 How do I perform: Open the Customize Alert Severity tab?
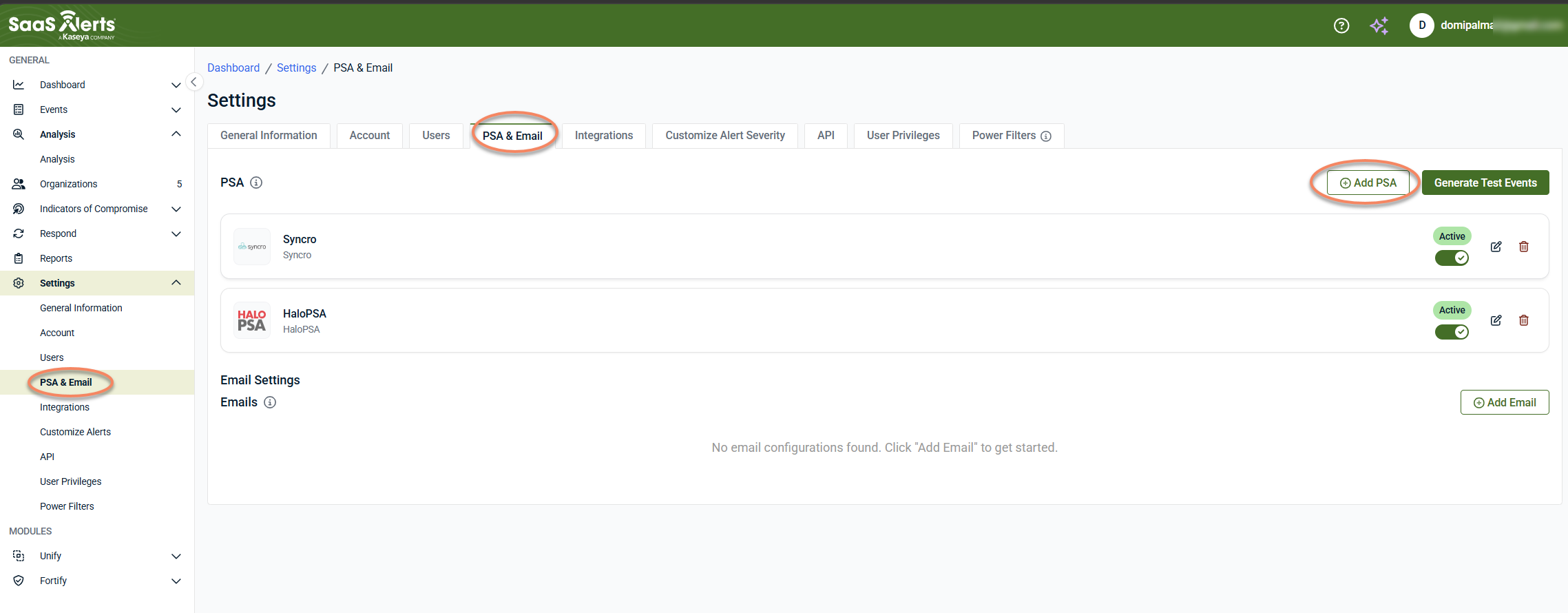click(x=725, y=136)
